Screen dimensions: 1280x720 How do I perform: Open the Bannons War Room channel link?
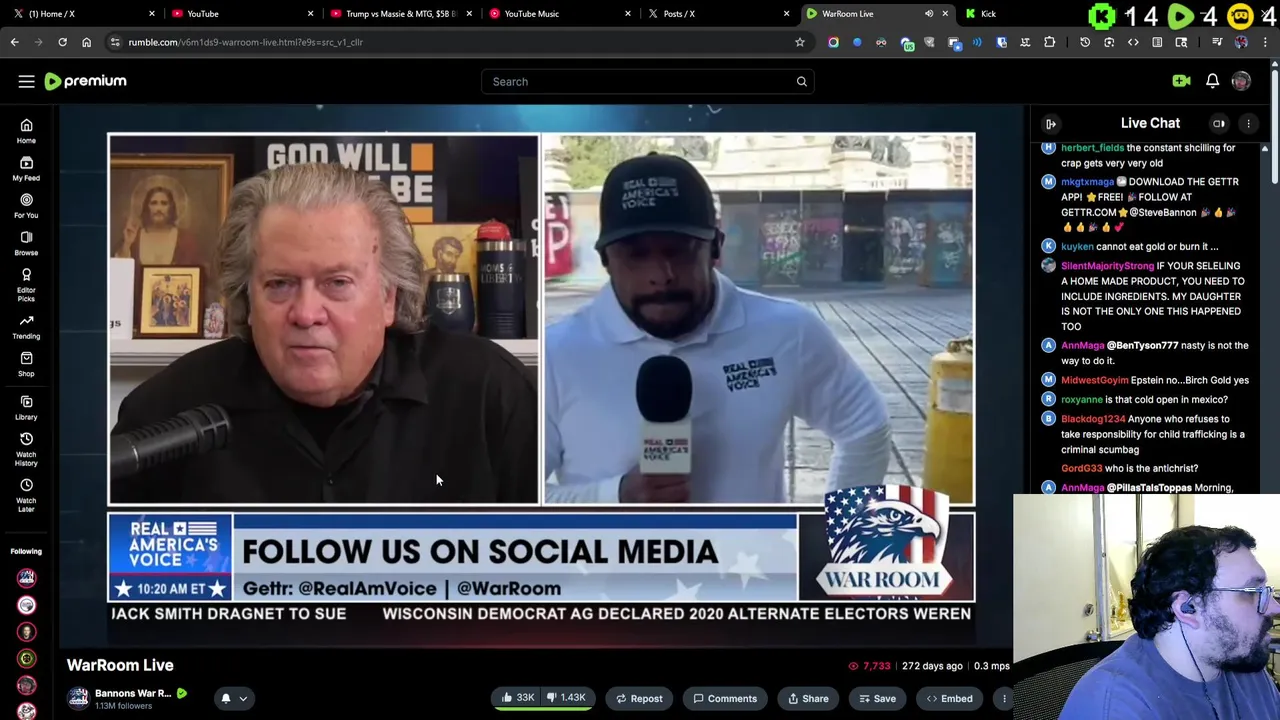click(x=133, y=693)
